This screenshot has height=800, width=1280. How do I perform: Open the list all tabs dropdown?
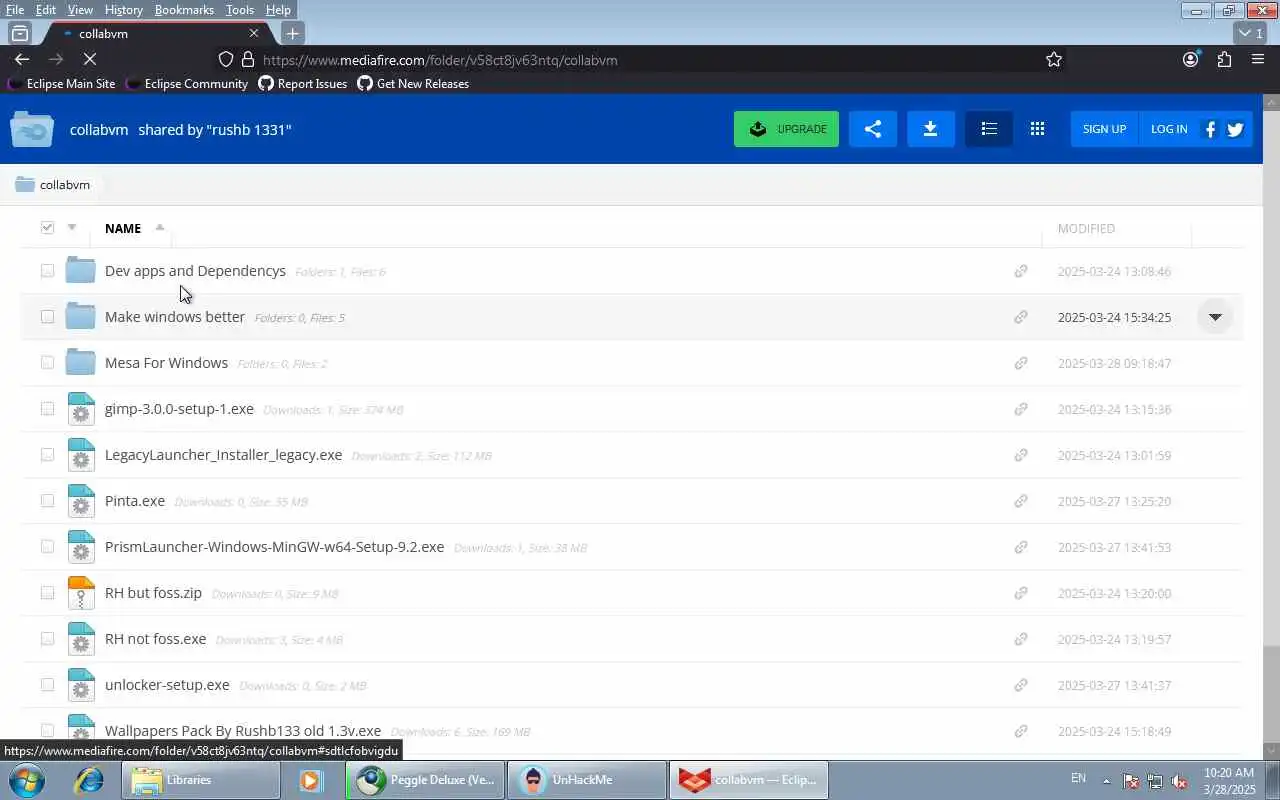(x=1251, y=33)
